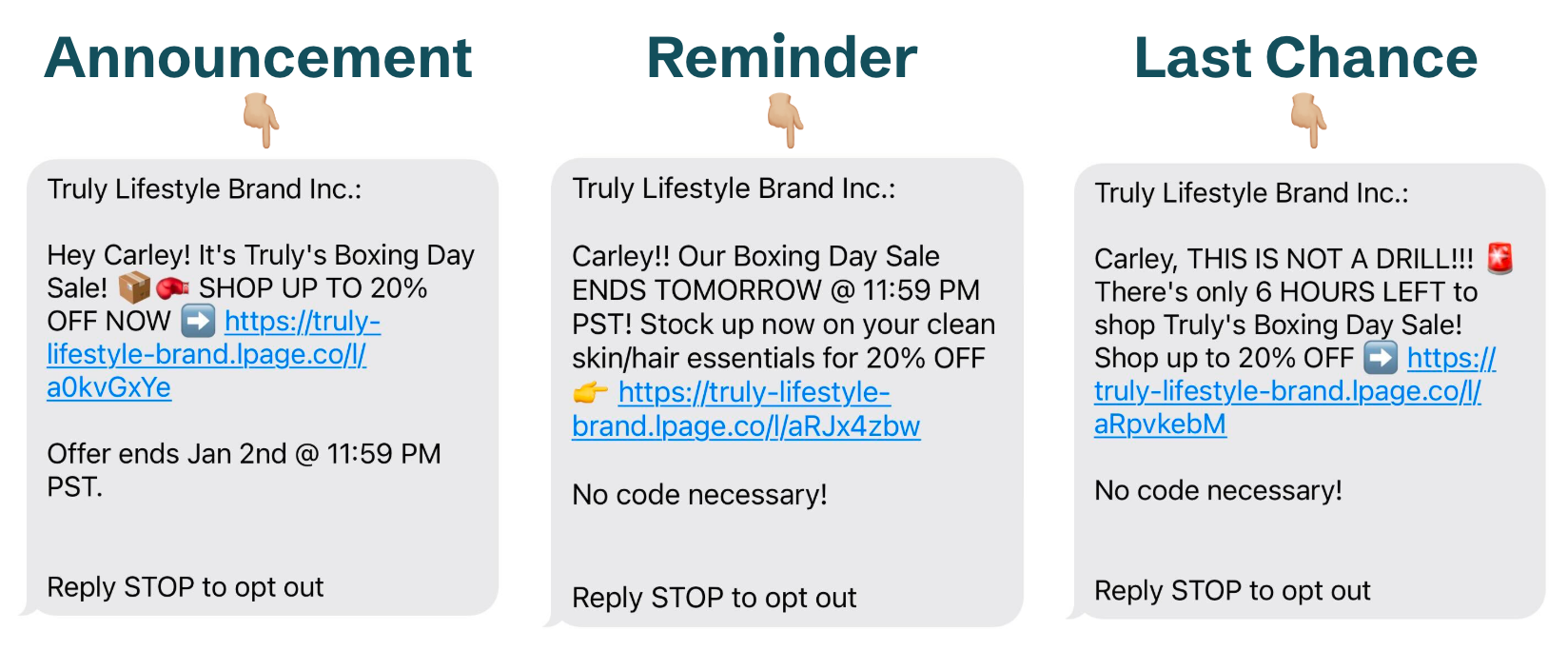Screen dimensions: 1568x651
Task: Click the Reminder heading
Action: click(x=782, y=58)
